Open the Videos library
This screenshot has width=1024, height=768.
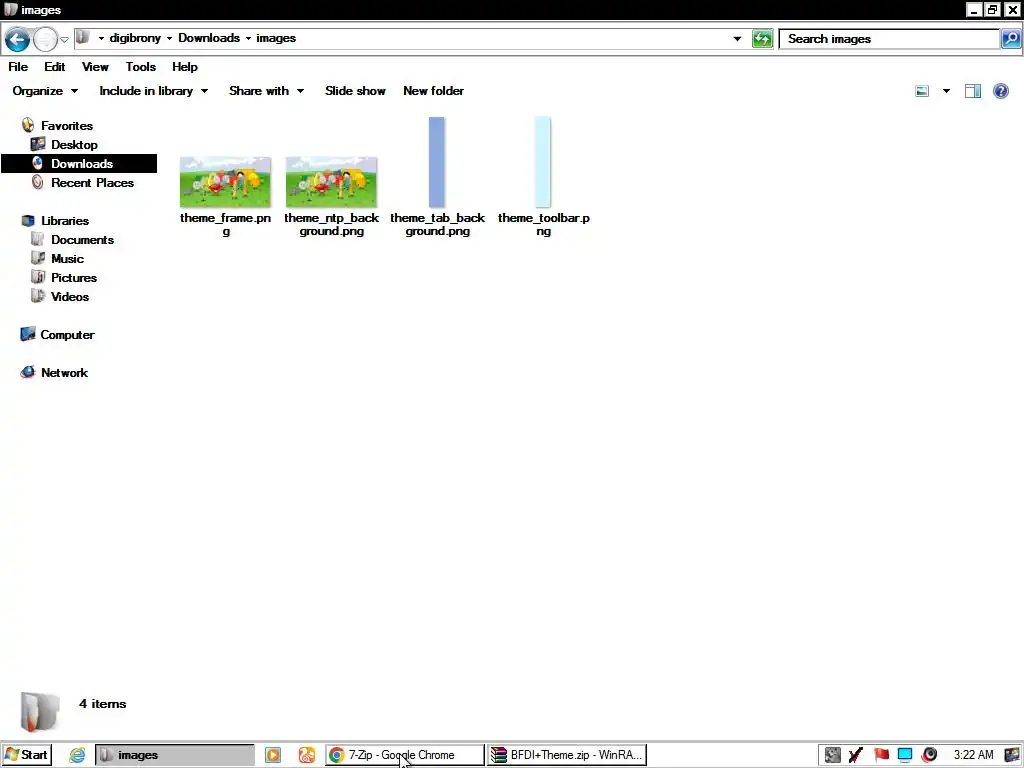[70, 296]
